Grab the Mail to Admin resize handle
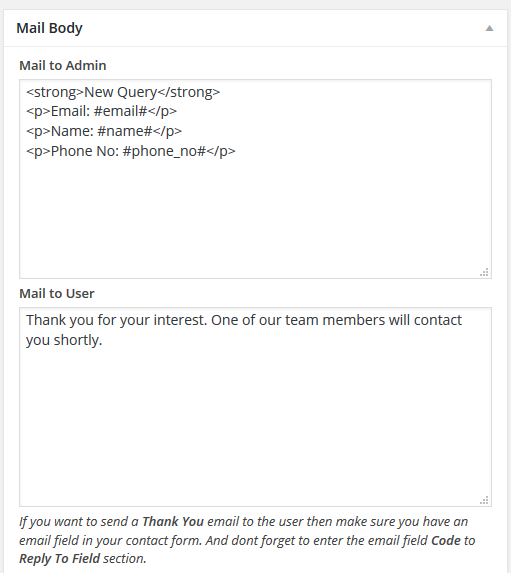 [484, 273]
